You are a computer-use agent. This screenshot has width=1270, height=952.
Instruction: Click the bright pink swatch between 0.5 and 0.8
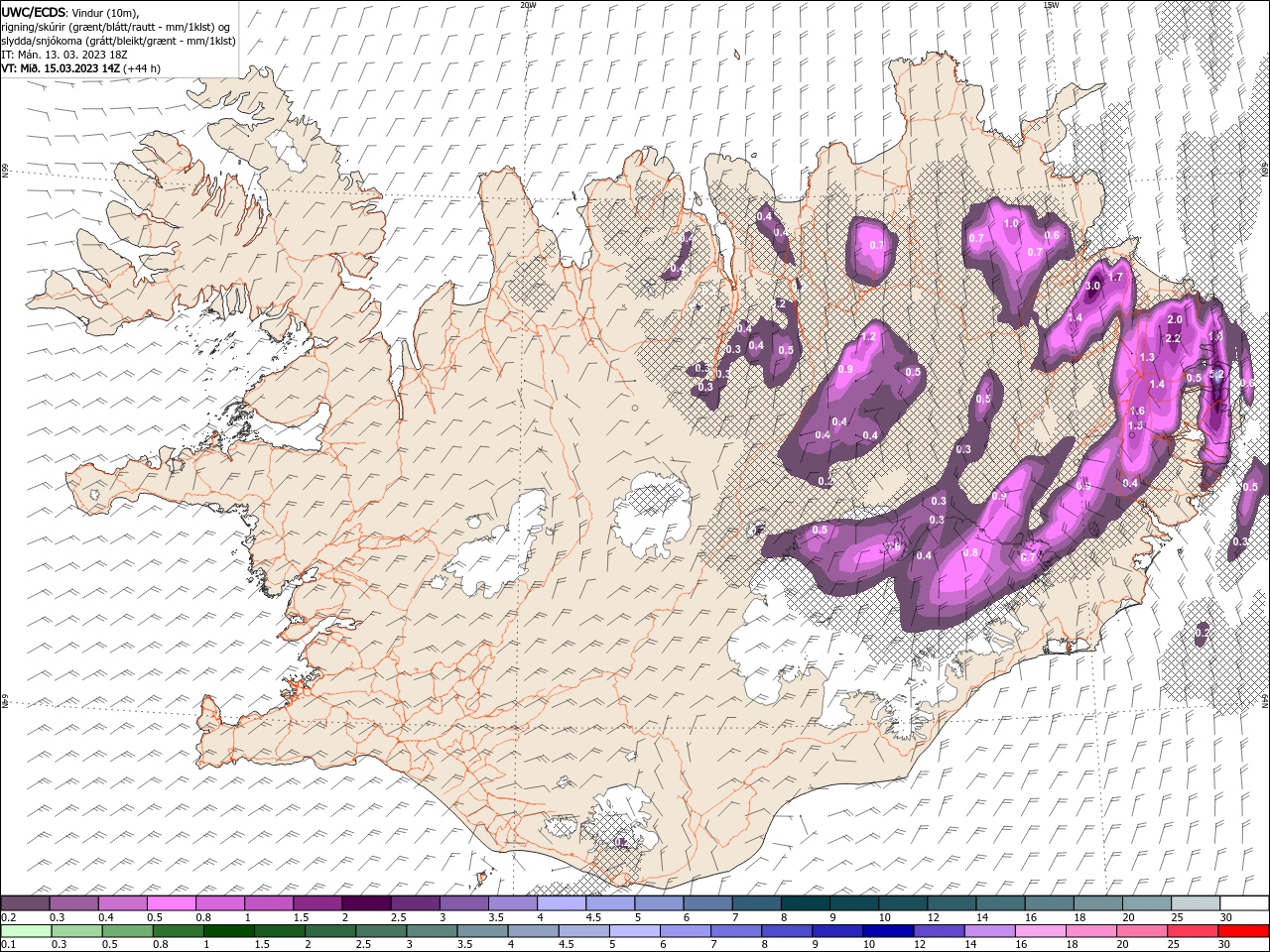coord(172,903)
